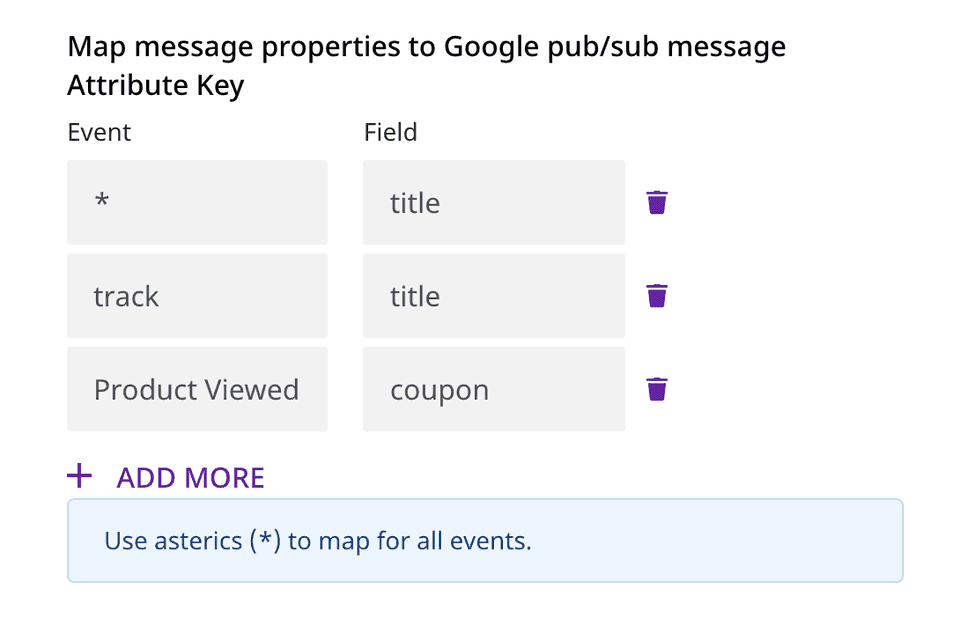The width and height of the screenshot is (960, 632).
Task: Focus the Event field containing asterisk
Action: tap(197, 203)
